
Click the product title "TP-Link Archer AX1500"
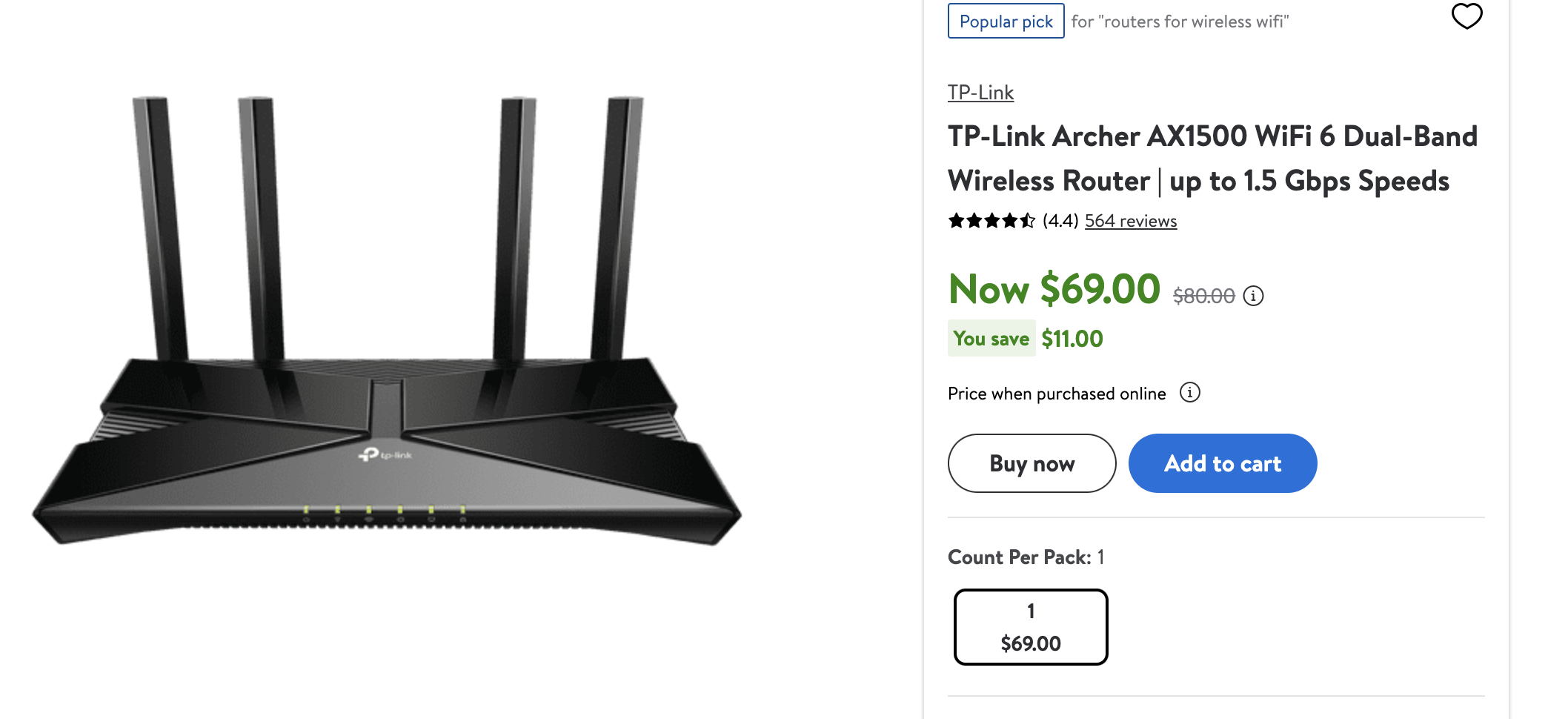click(x=1212, y=159)
